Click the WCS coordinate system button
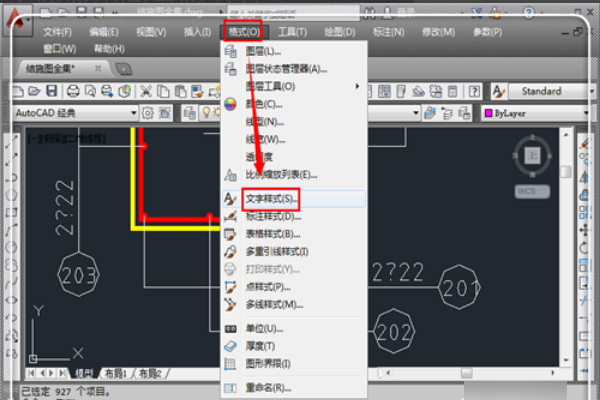The height and width of the screenshot is (400, 600). pos(532,191)
